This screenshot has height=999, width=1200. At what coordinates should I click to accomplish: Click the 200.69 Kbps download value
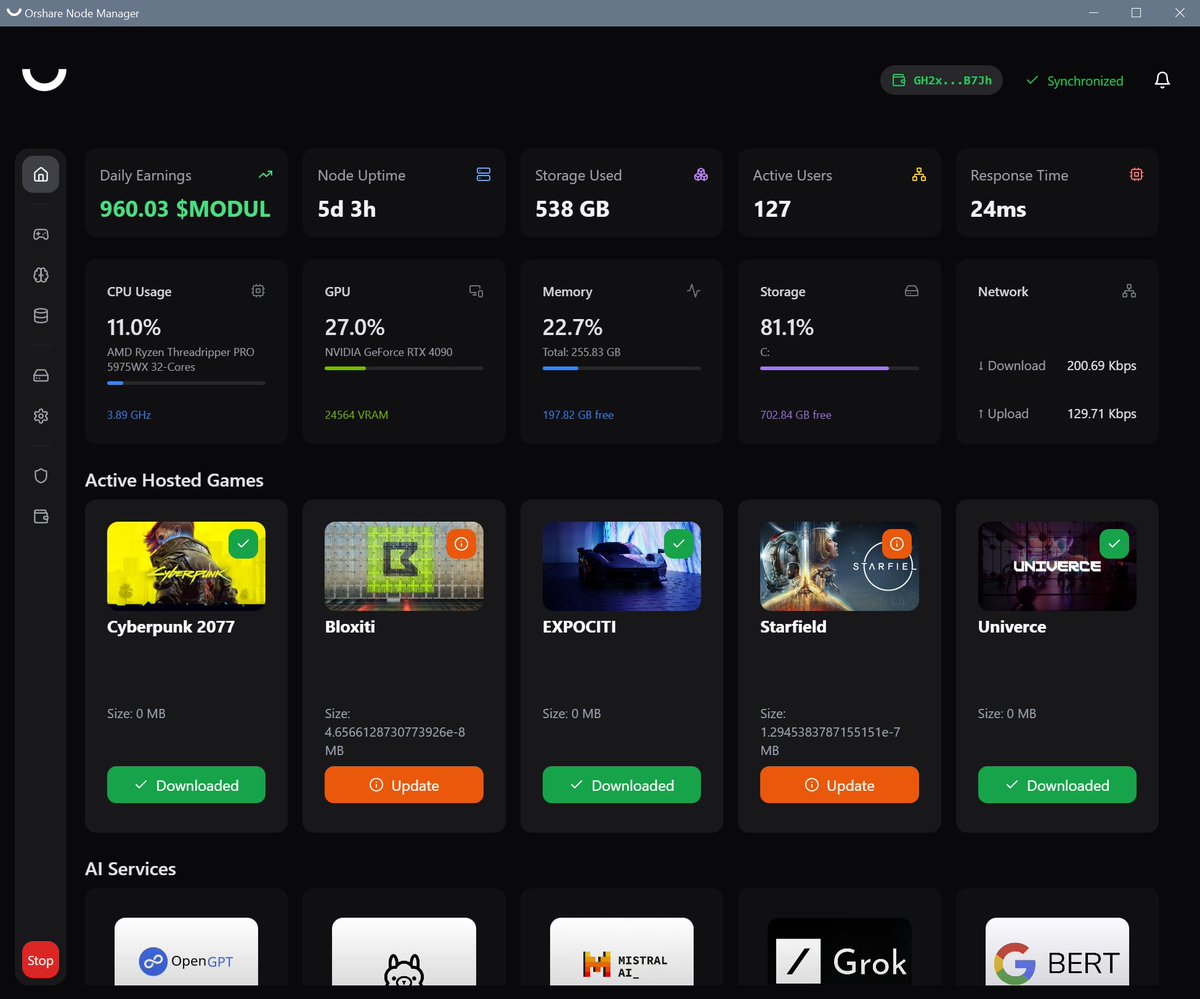tap(1101, 365)
